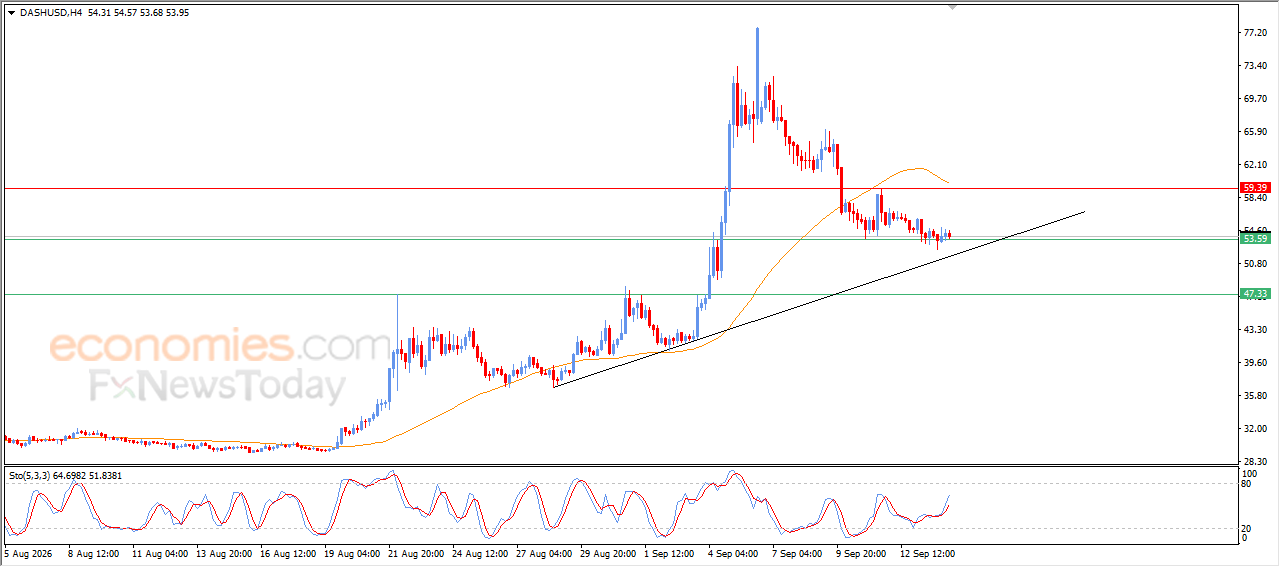Click the red 59.39 price label
The image size is (1280, 567).
coord(1255,187)
